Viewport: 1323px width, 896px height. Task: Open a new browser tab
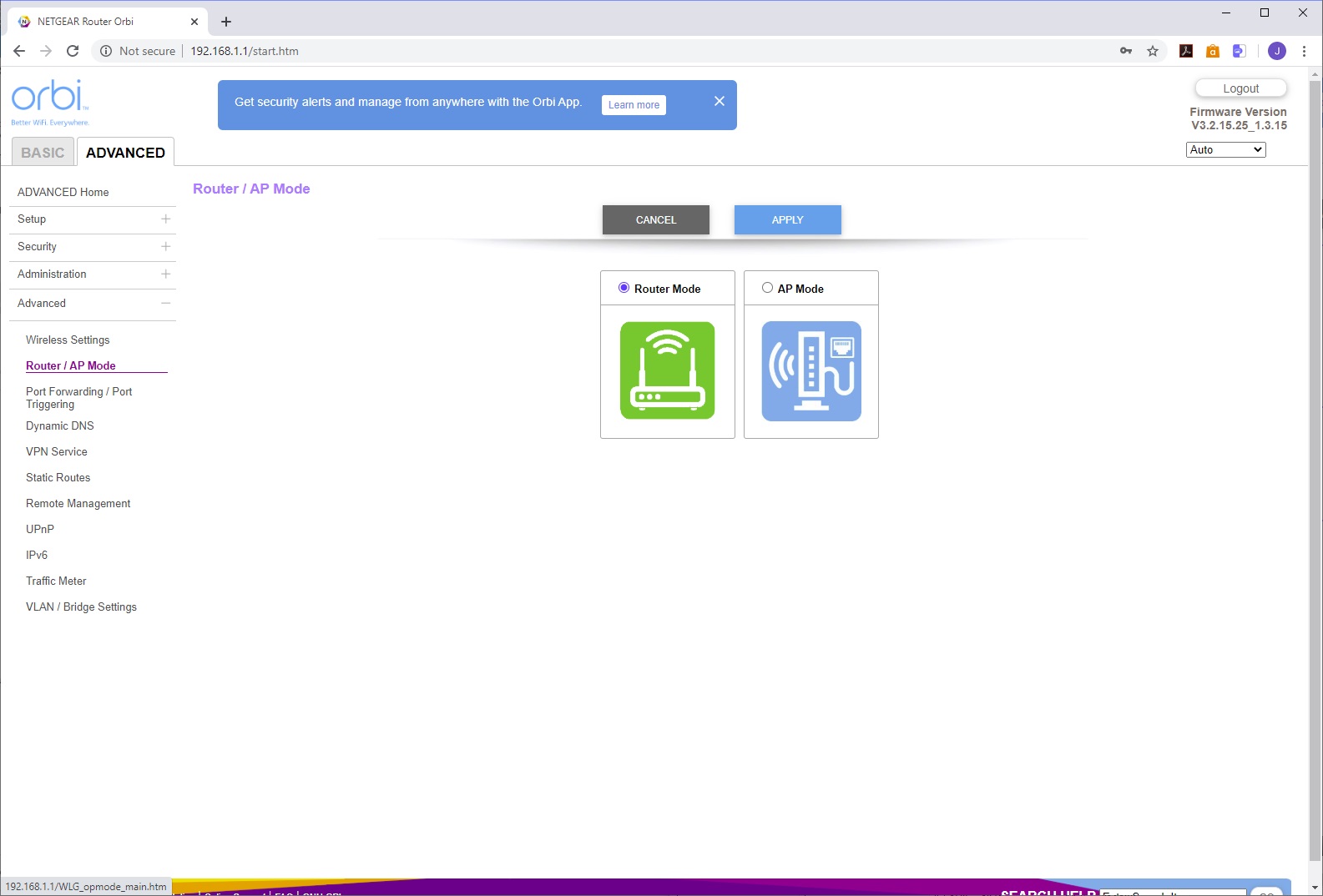tap(226, 22)
